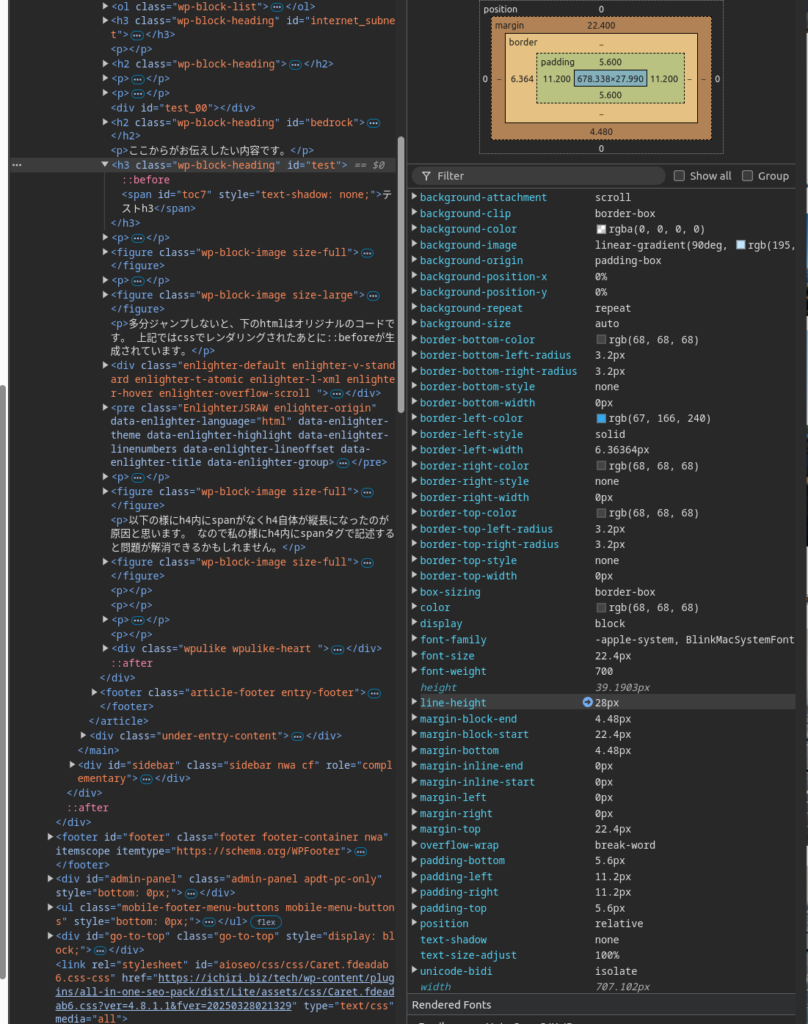Click the font-weight value 700
Viewport: 808px width, 1024px height.
click(x=604, y=671)
